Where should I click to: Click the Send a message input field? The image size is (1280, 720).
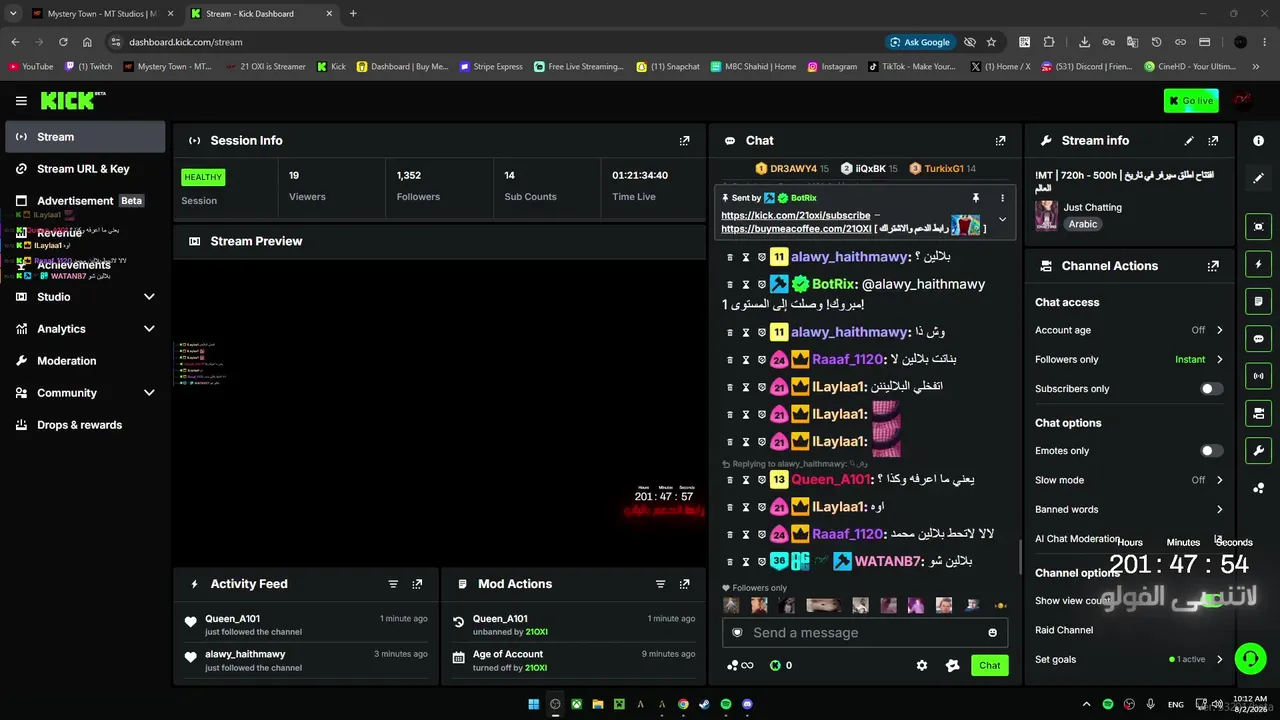[x=865, y=632]
